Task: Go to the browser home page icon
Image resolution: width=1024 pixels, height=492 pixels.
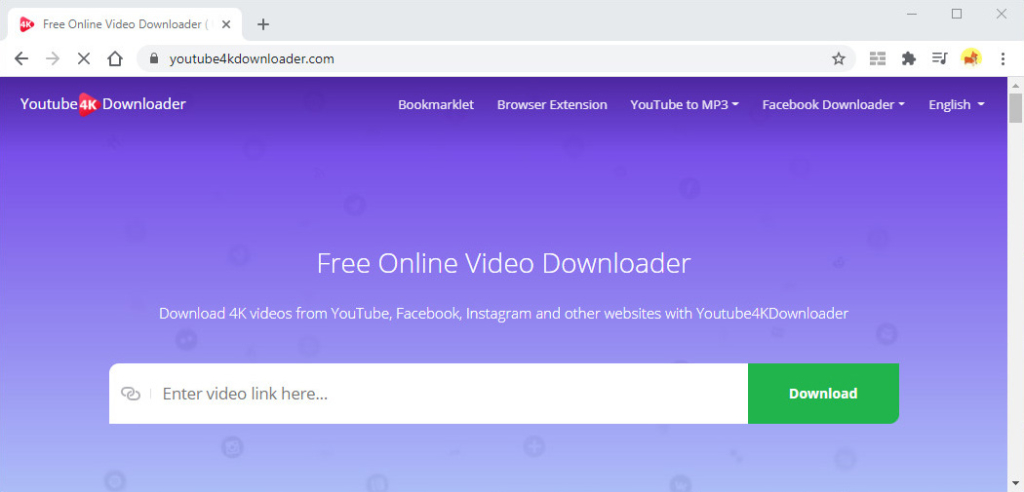Action: (x=115, y=59)
